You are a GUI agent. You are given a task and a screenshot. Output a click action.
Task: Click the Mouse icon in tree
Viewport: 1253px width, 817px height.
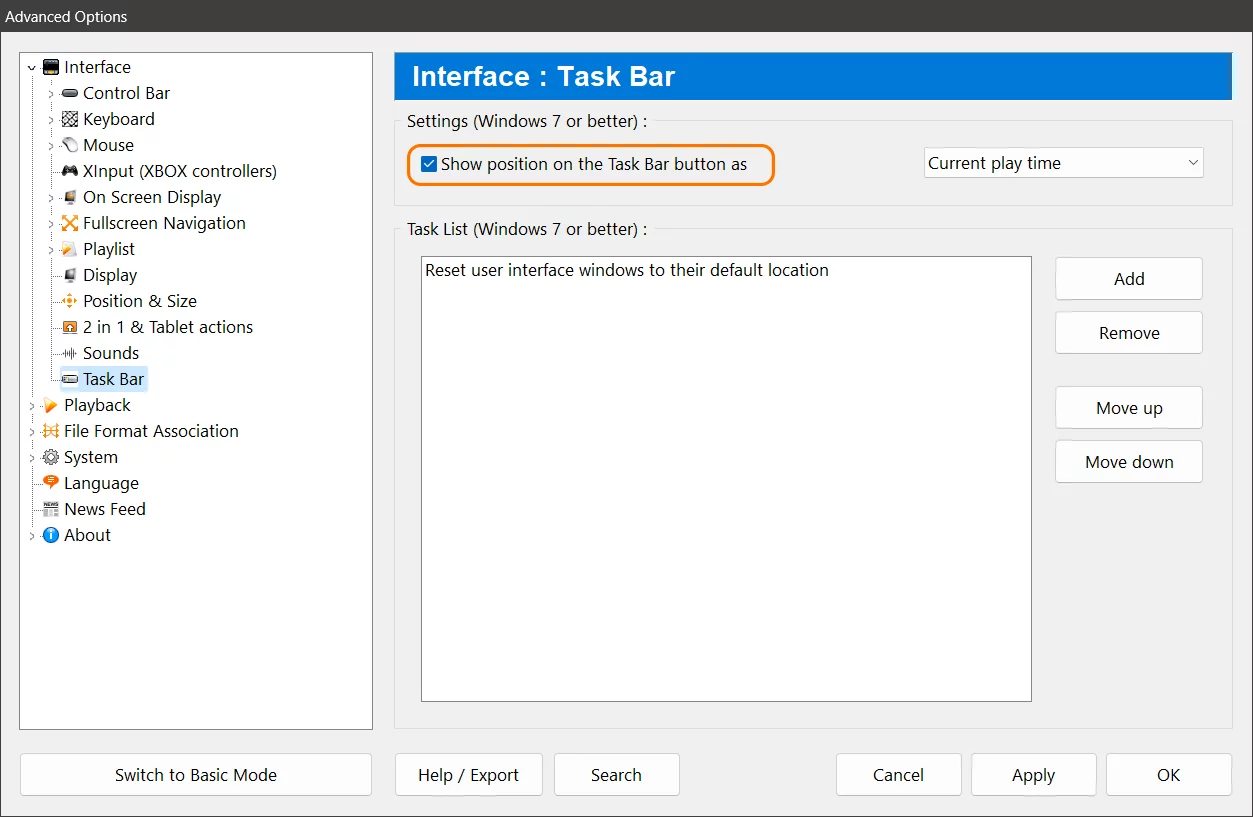point(70,145)
